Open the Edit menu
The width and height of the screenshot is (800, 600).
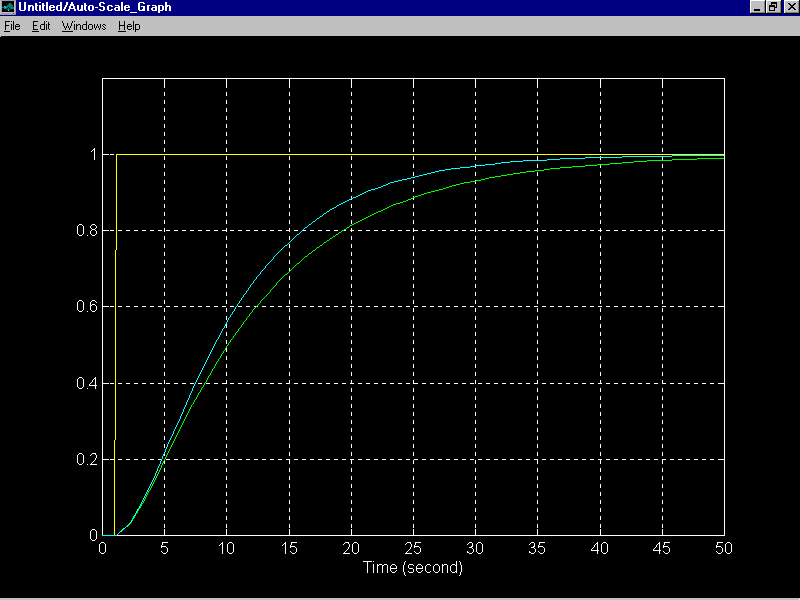tap(41, 26)
